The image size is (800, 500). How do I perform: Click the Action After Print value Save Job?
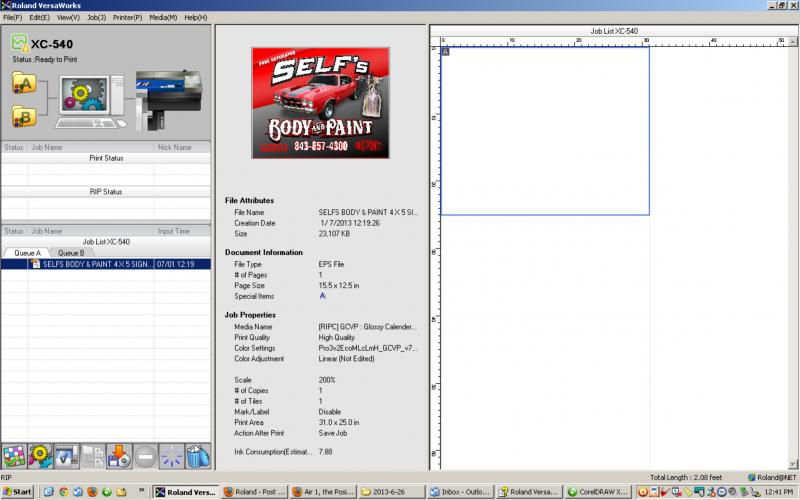(333, 433)
